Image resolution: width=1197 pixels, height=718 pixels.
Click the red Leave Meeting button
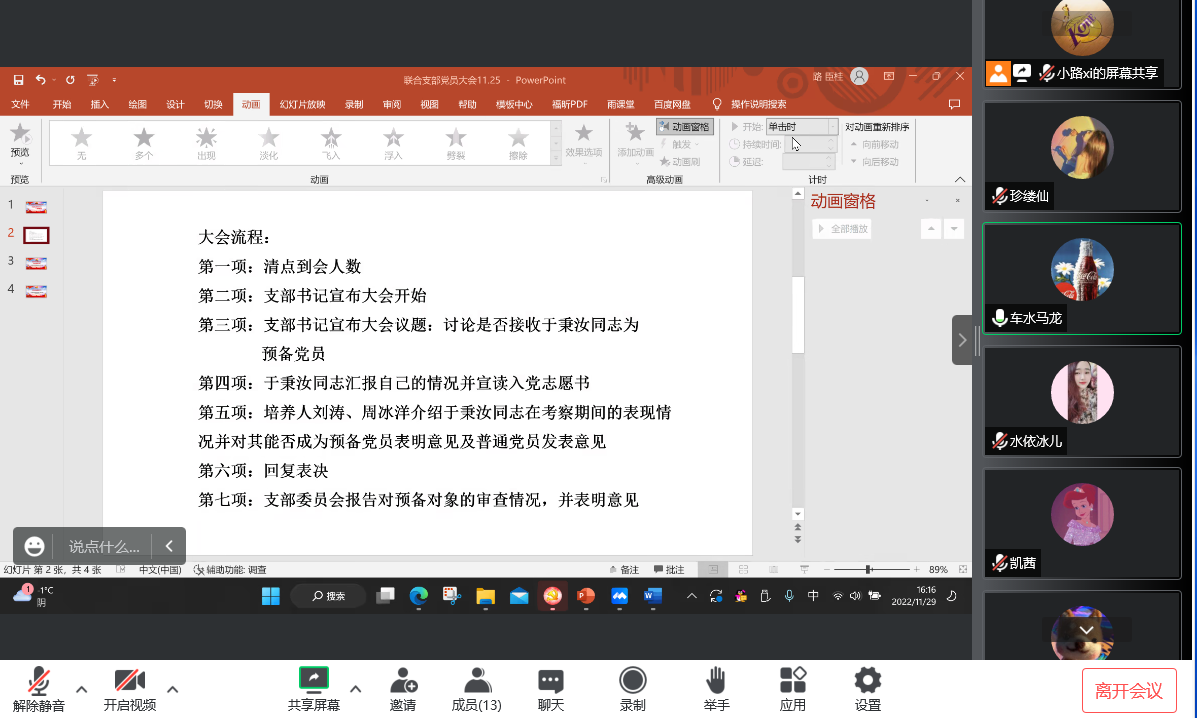1128,690
